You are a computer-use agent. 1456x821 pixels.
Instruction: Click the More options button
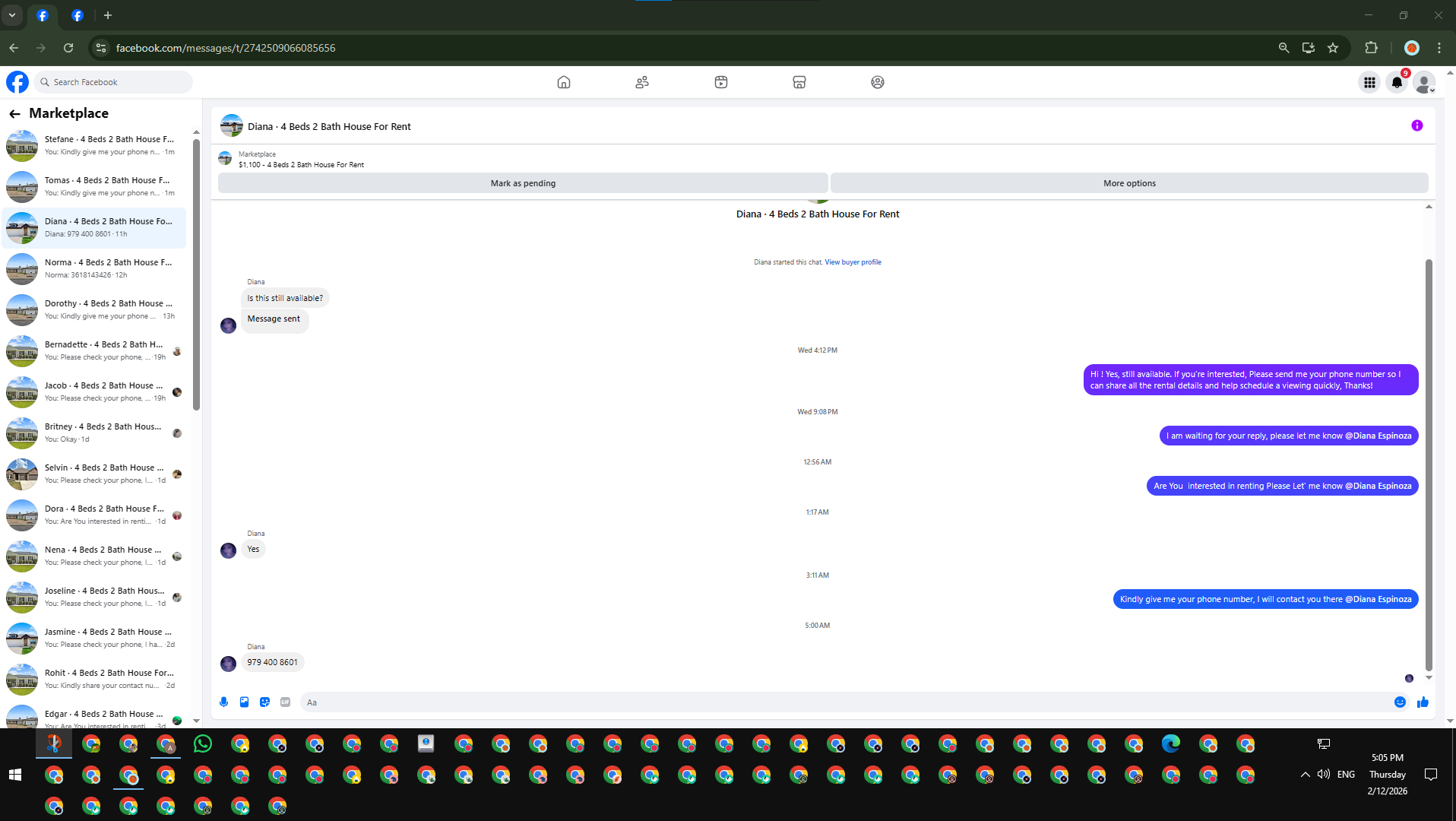(x=1129, y=183)
